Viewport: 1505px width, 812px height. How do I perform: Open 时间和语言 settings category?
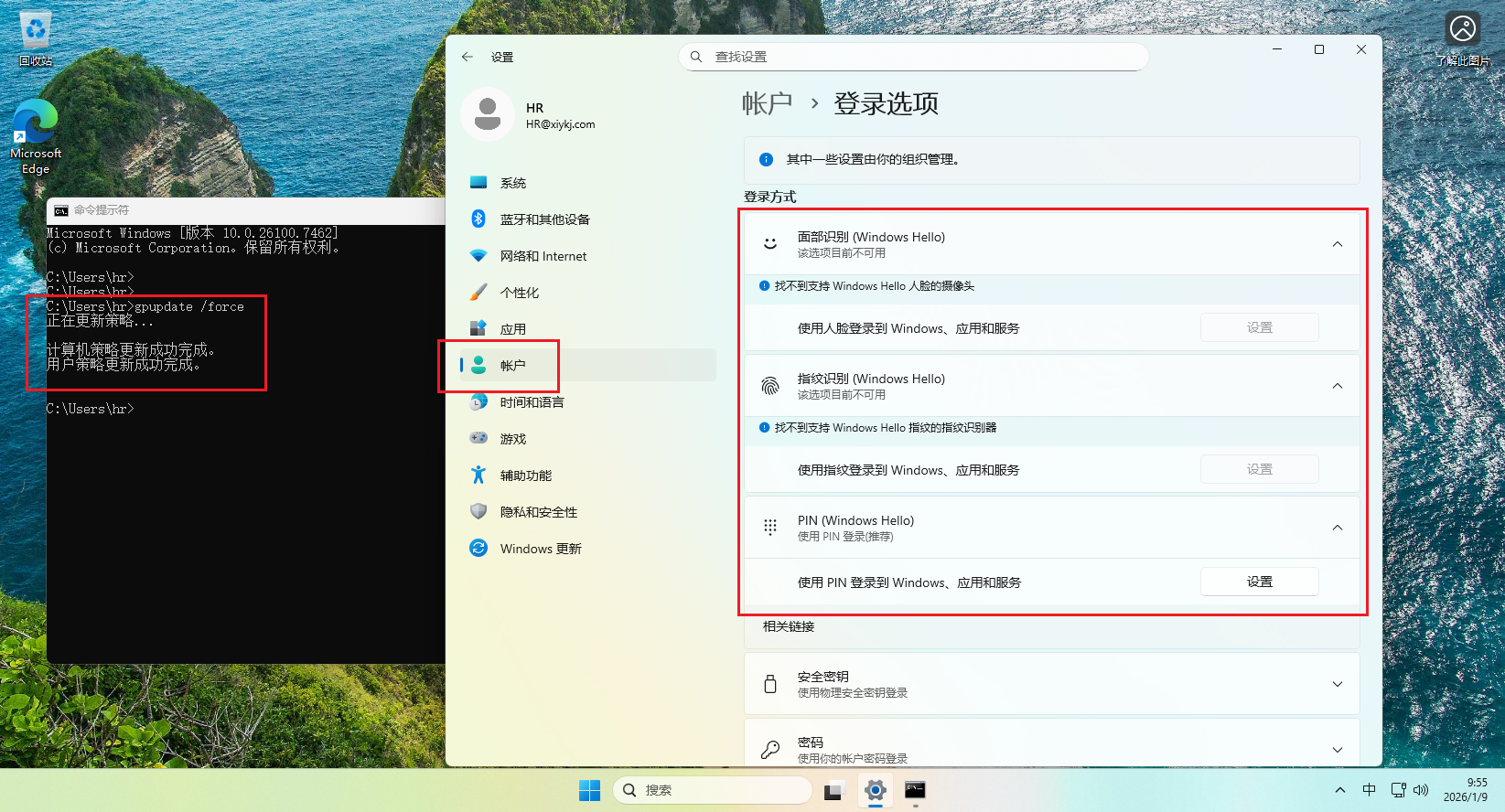coord(586,402)
